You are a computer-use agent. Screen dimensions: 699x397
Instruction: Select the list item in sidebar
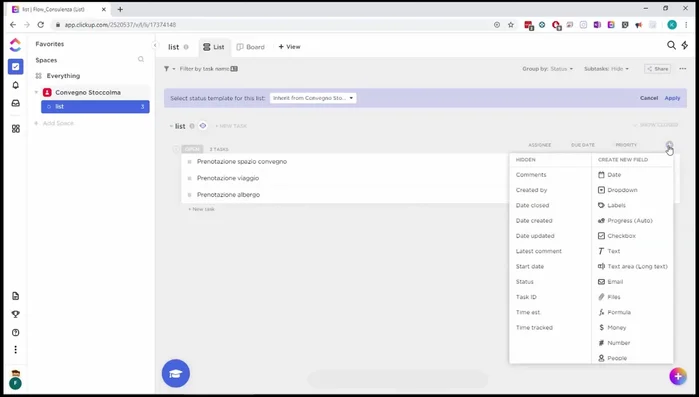(95, 106)
